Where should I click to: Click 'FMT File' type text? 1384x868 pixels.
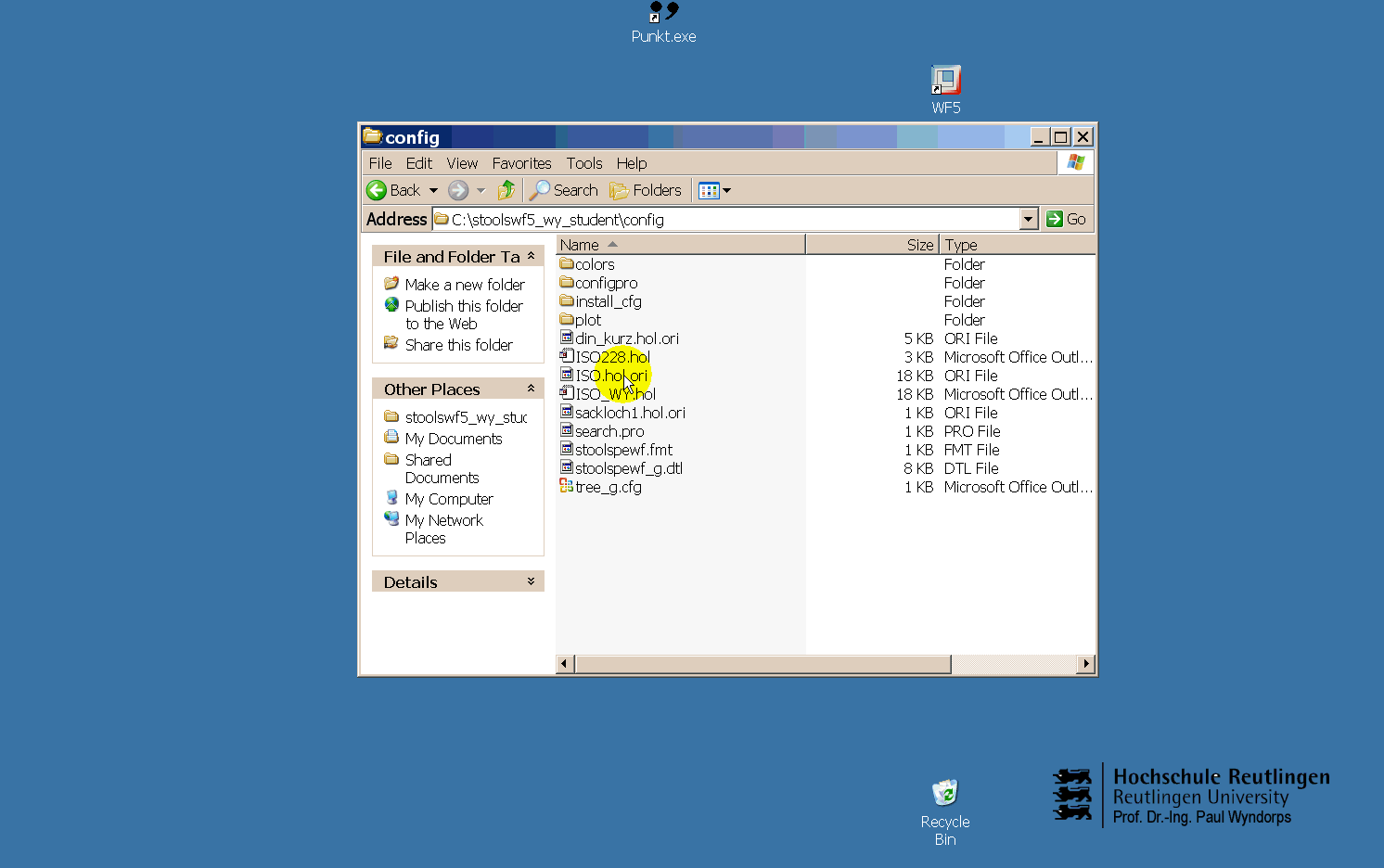(972, 450)
